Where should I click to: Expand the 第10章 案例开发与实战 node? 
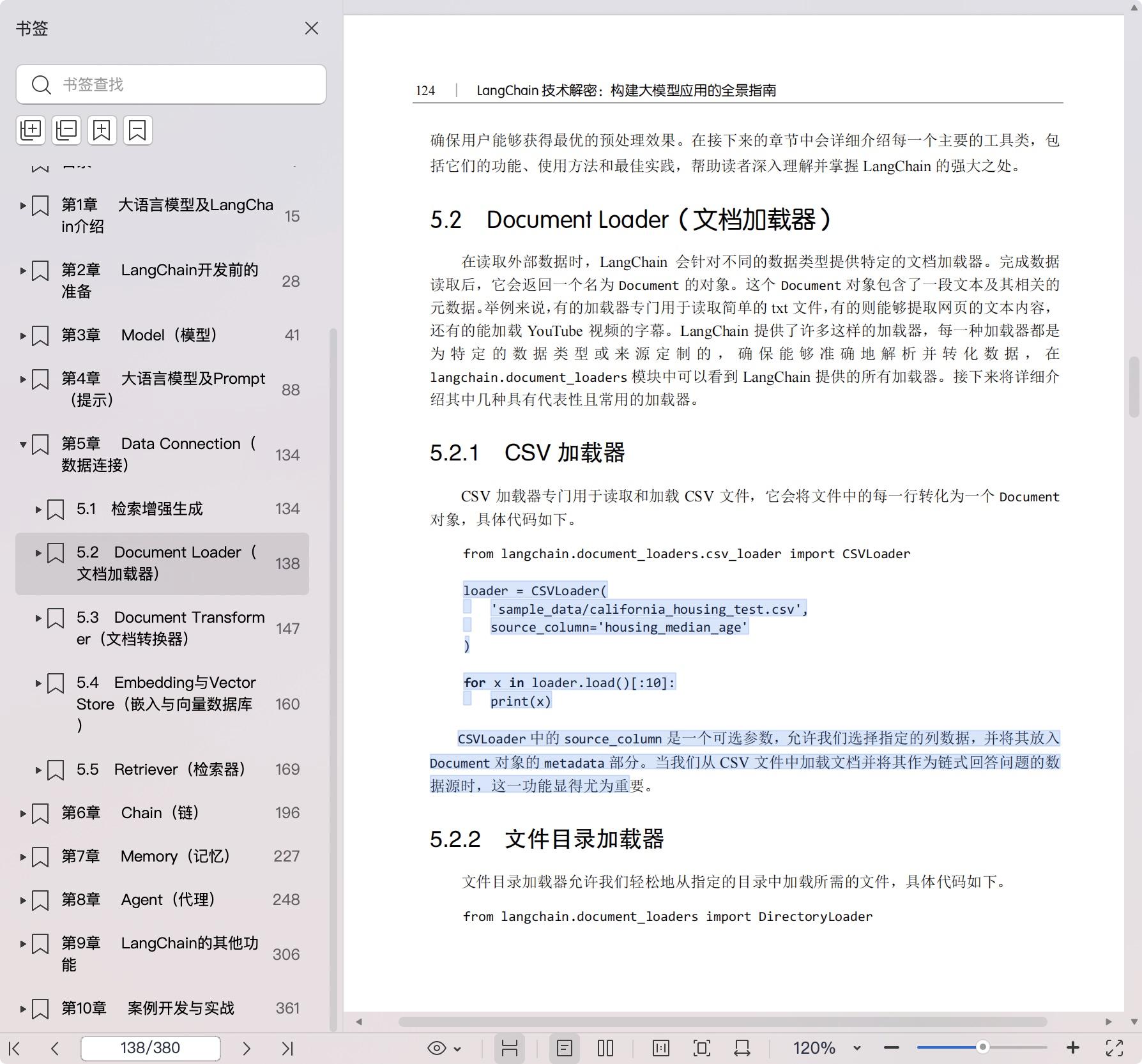click(x=23, y=1009)
